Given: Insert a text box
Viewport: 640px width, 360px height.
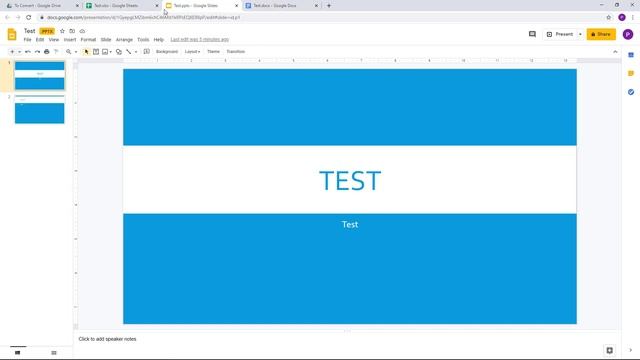Looking at the screenshot, I should point(96,52).
